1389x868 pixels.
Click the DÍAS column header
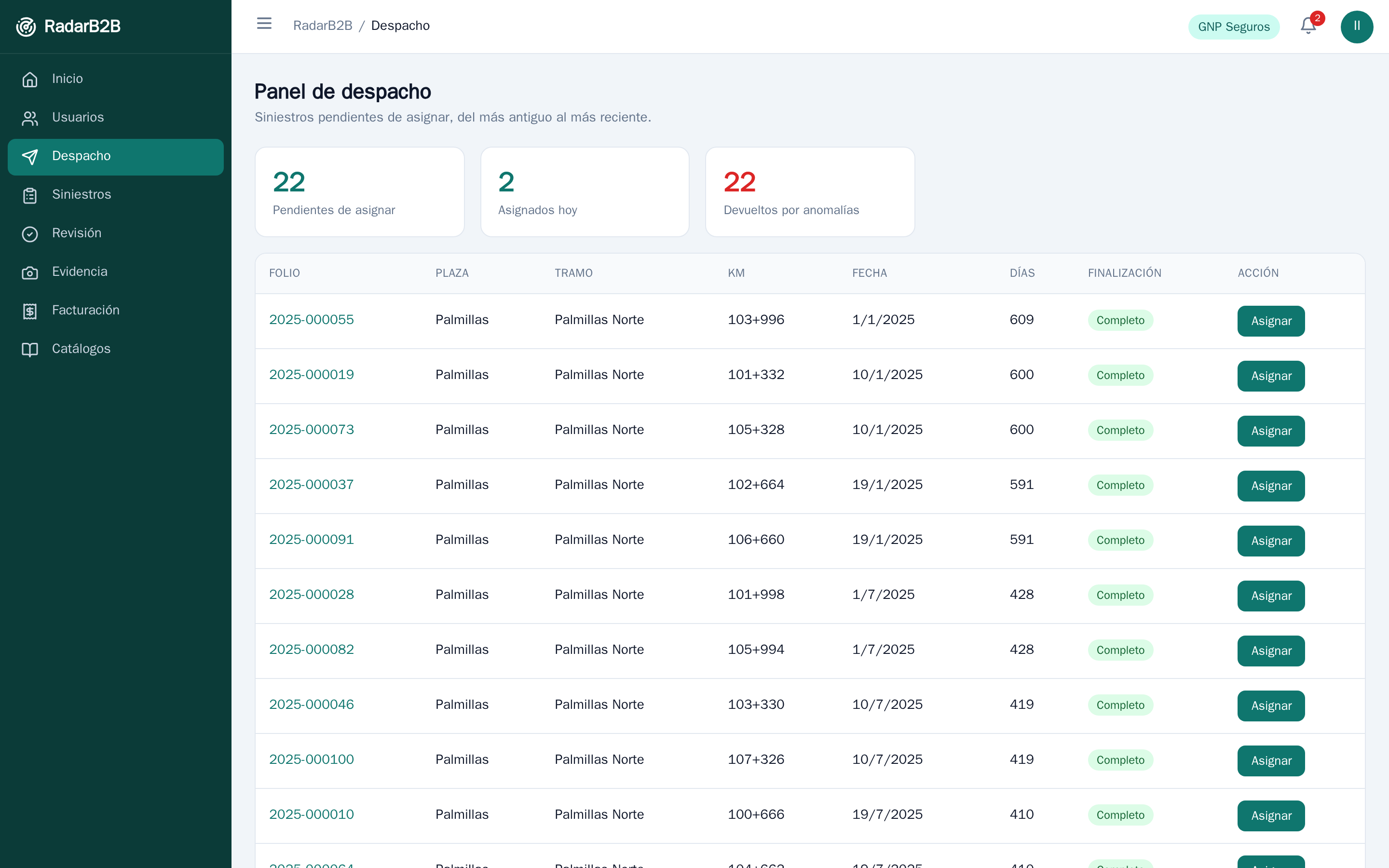[1022, 273]
